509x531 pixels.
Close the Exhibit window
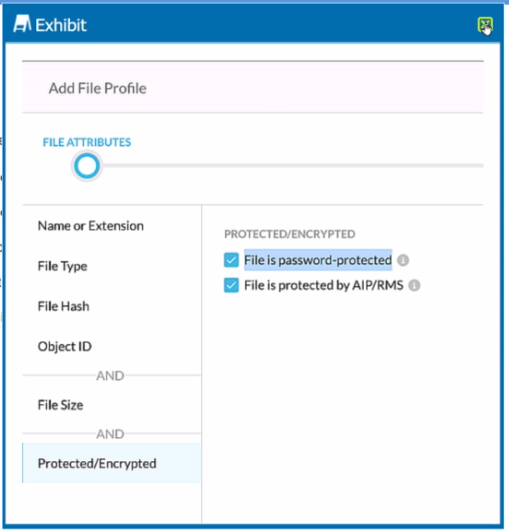tap(485, 25)
